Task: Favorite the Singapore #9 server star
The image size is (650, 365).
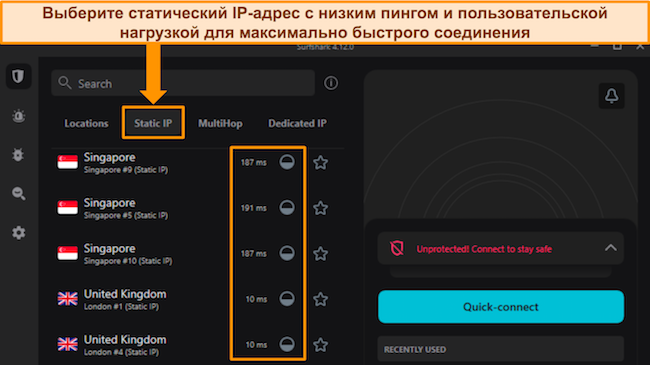Action: (x=320, y=163)
